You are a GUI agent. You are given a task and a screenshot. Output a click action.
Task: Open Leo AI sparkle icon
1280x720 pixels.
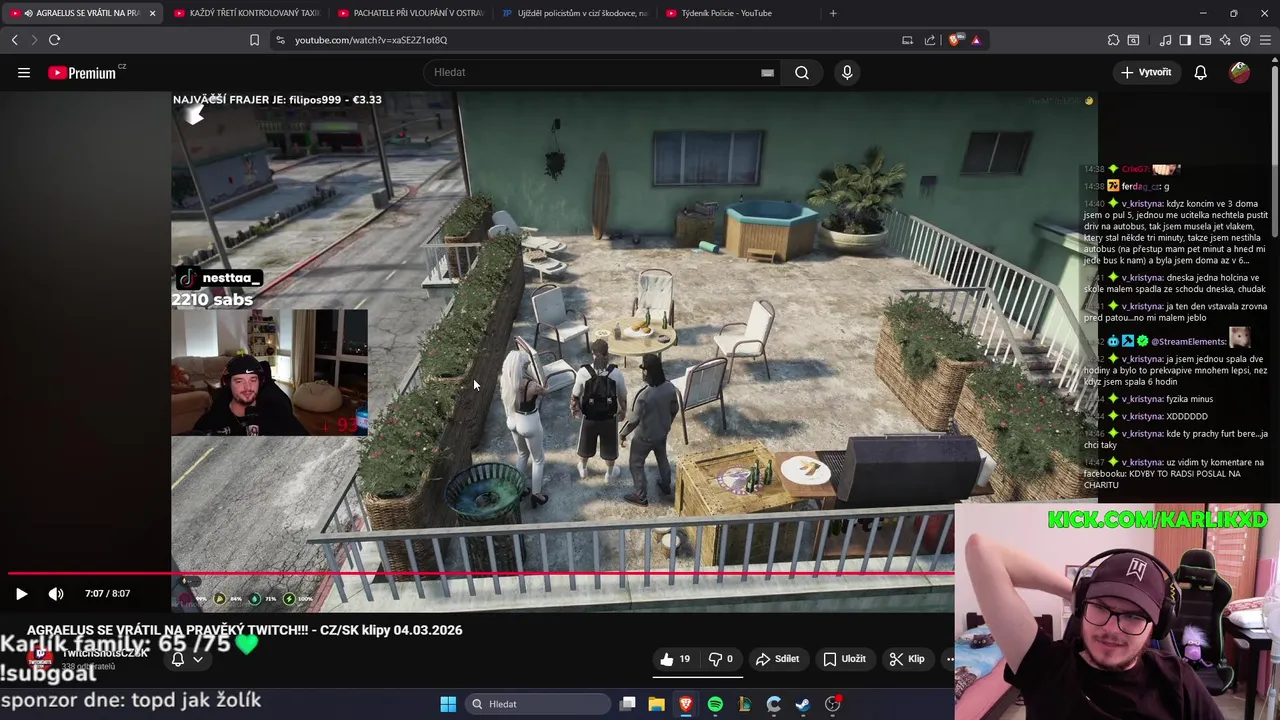1225,40
